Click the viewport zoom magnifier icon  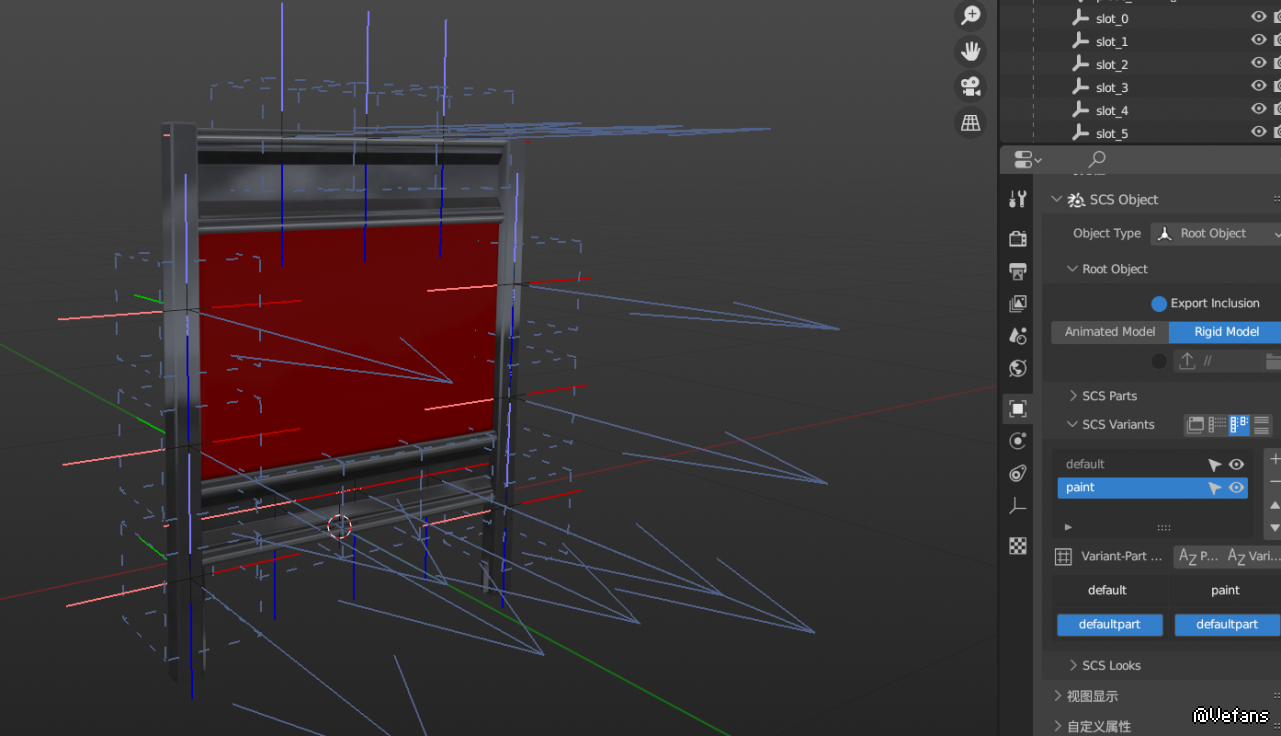(x=970, y=15)
